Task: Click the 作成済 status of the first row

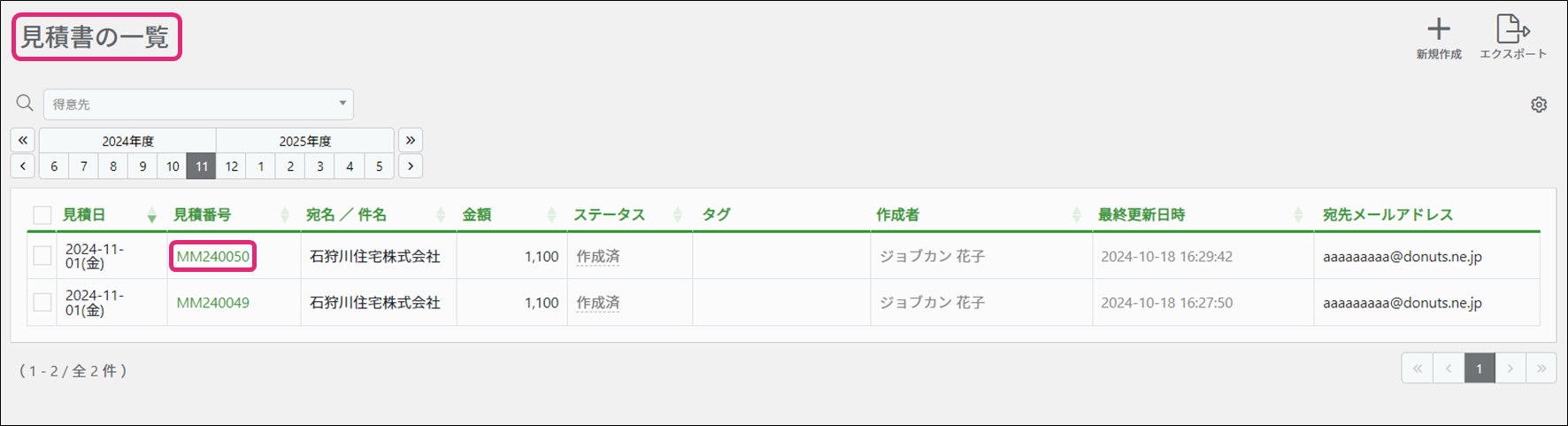Action: coord(598,257)
